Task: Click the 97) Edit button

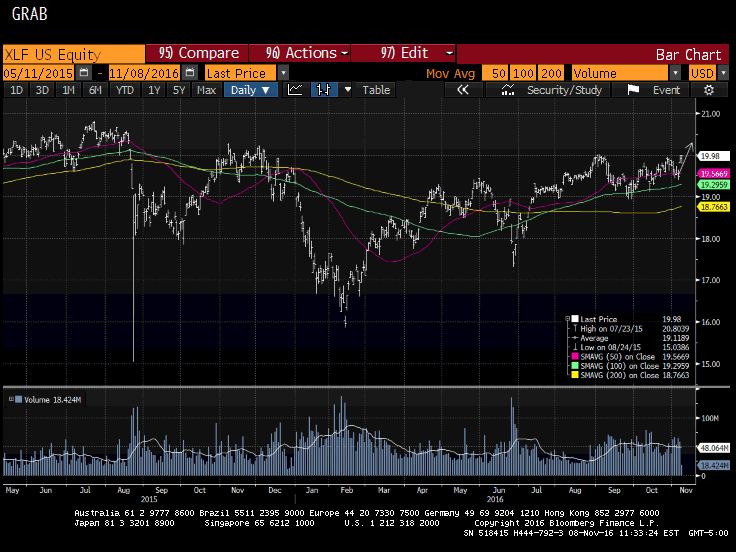Action: 403,53
